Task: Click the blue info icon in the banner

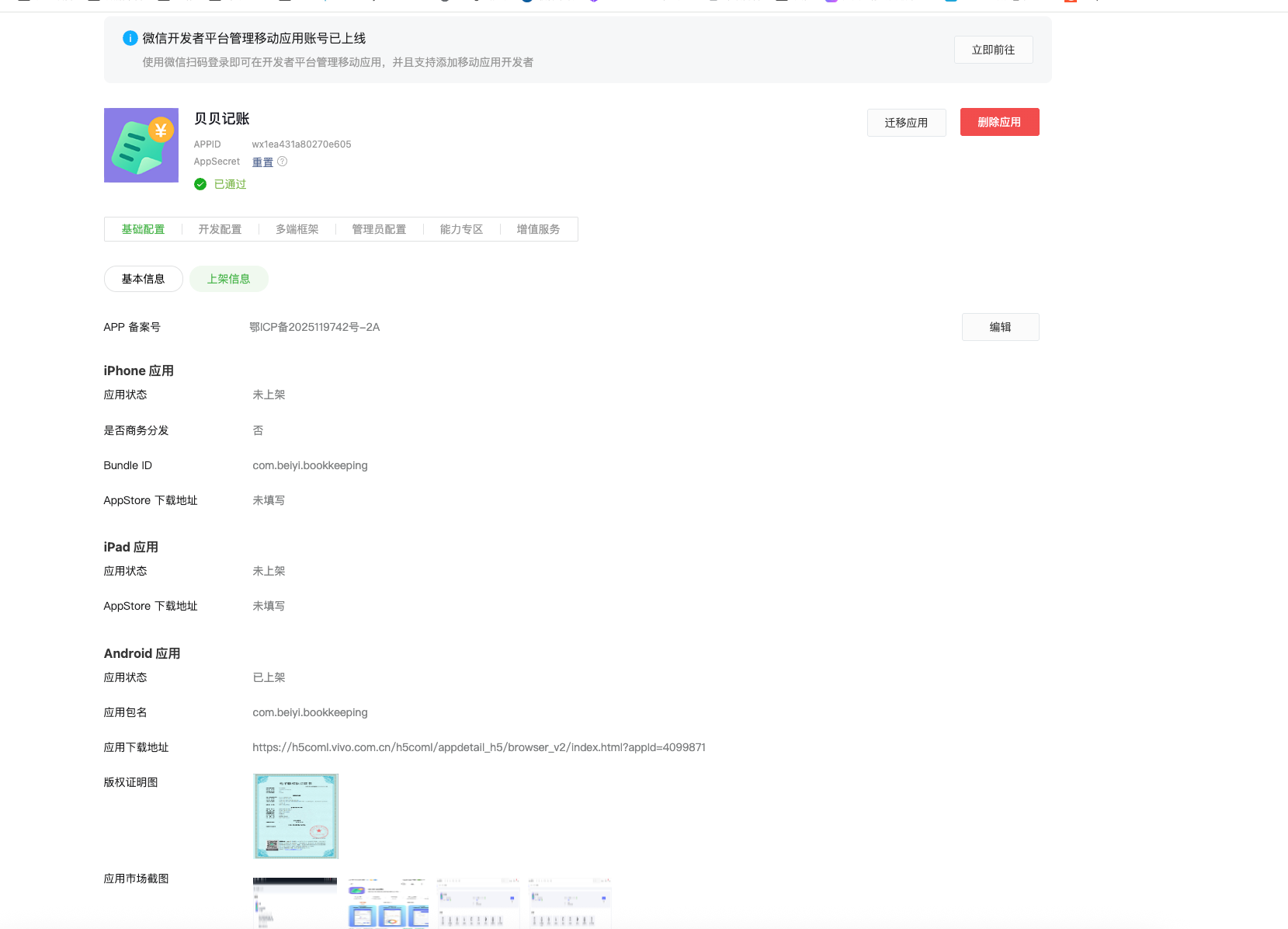Action: click(x=130, y=38)
